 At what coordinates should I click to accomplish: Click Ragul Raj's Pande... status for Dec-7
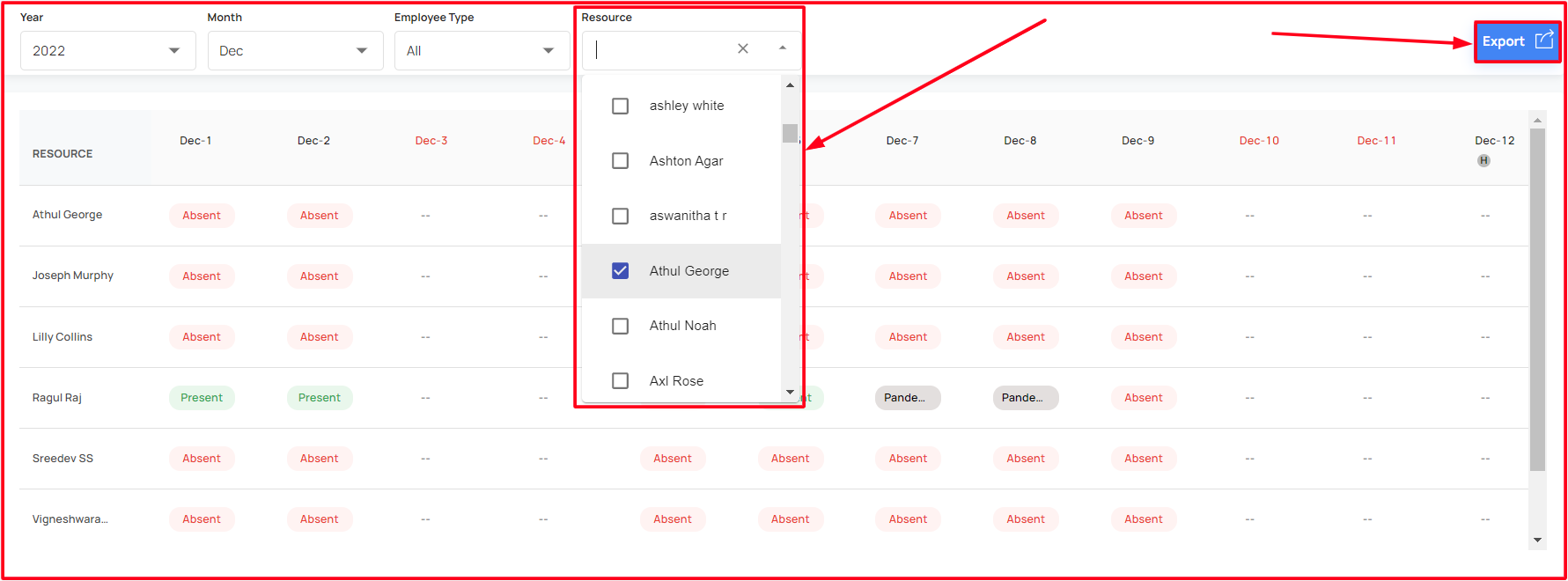tap(908, 398)
